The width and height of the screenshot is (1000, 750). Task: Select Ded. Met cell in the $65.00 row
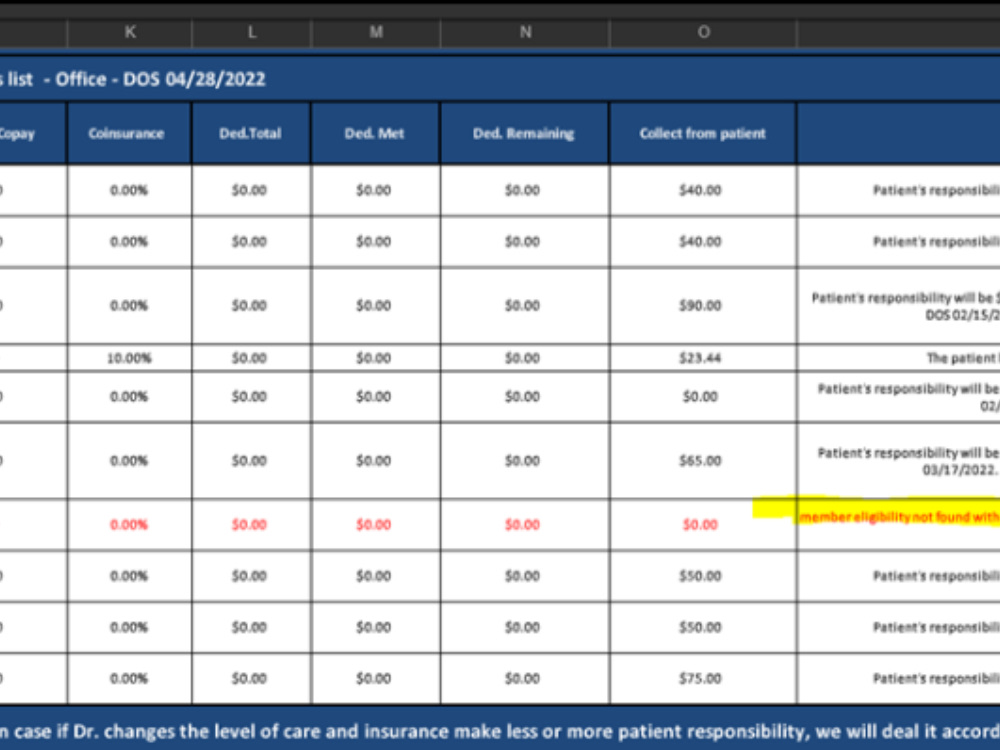(376, 460)
